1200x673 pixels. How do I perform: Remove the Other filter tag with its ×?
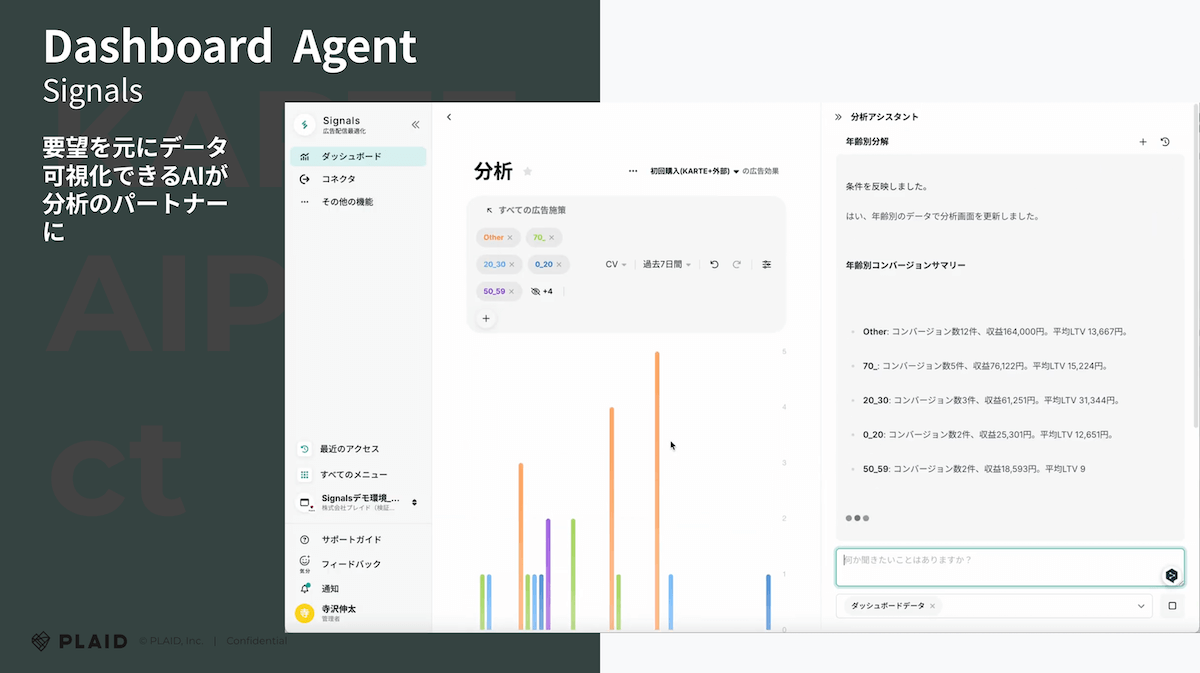513,237
